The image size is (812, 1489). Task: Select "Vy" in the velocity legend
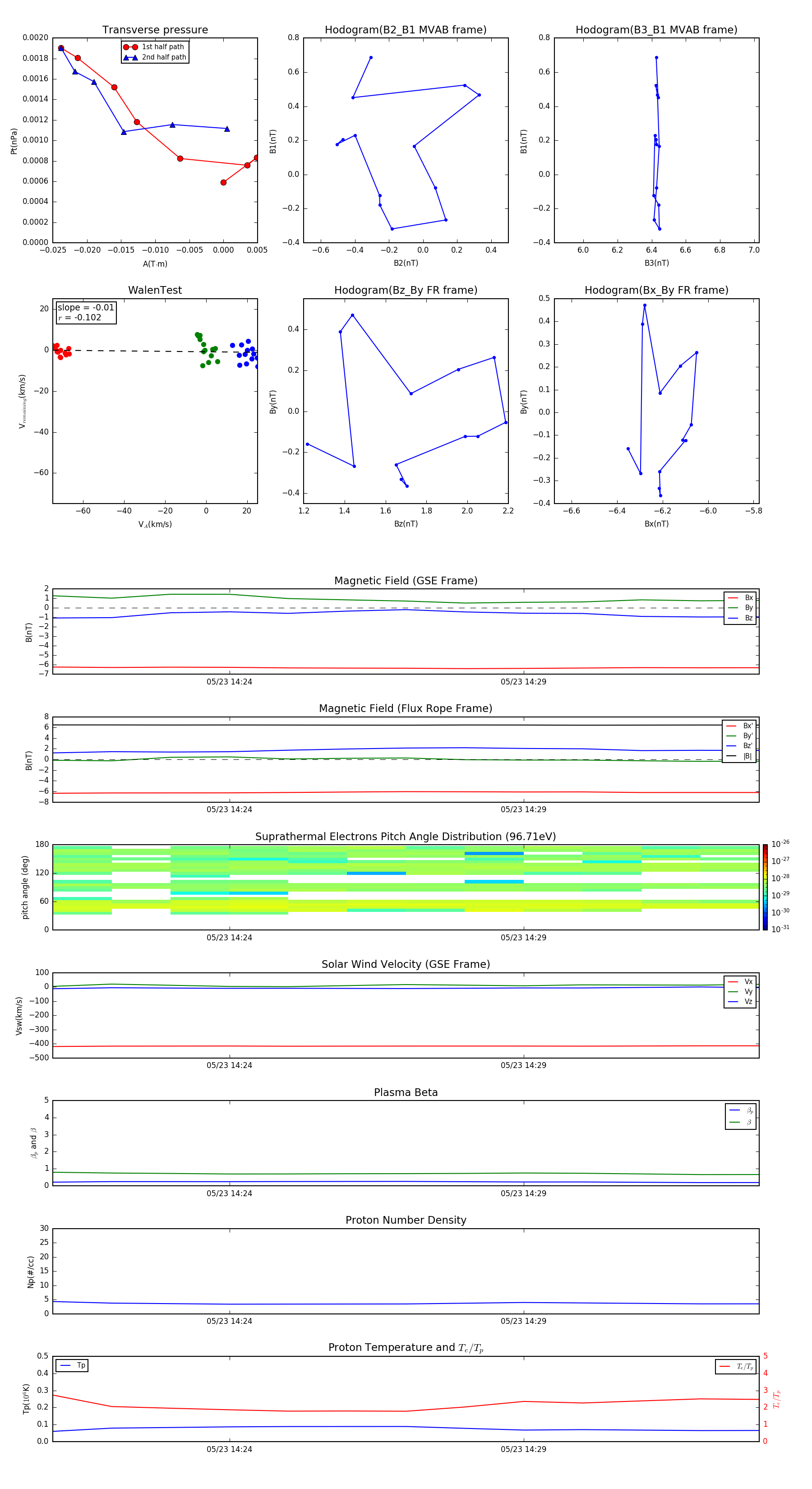(740, 991)
